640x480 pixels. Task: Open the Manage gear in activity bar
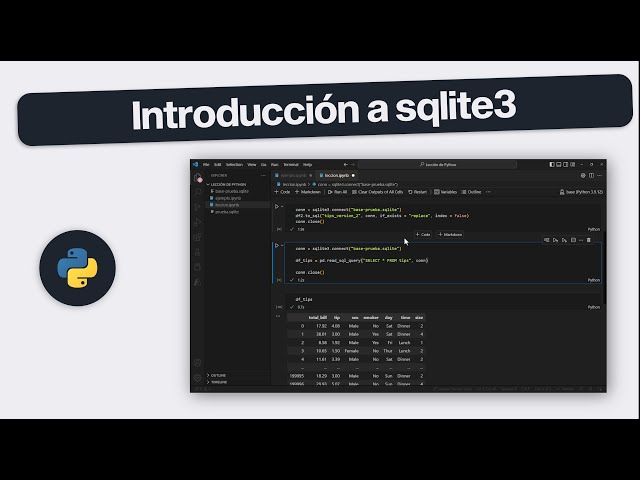click(x=198, y=378)
